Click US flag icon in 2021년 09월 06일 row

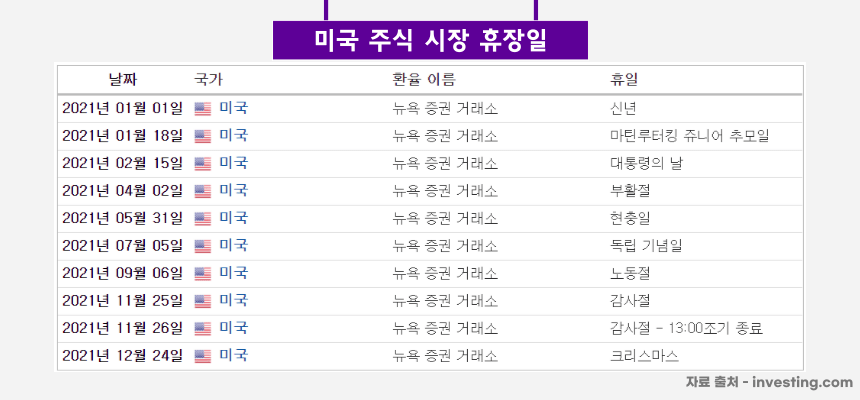[x=202, y=274]
